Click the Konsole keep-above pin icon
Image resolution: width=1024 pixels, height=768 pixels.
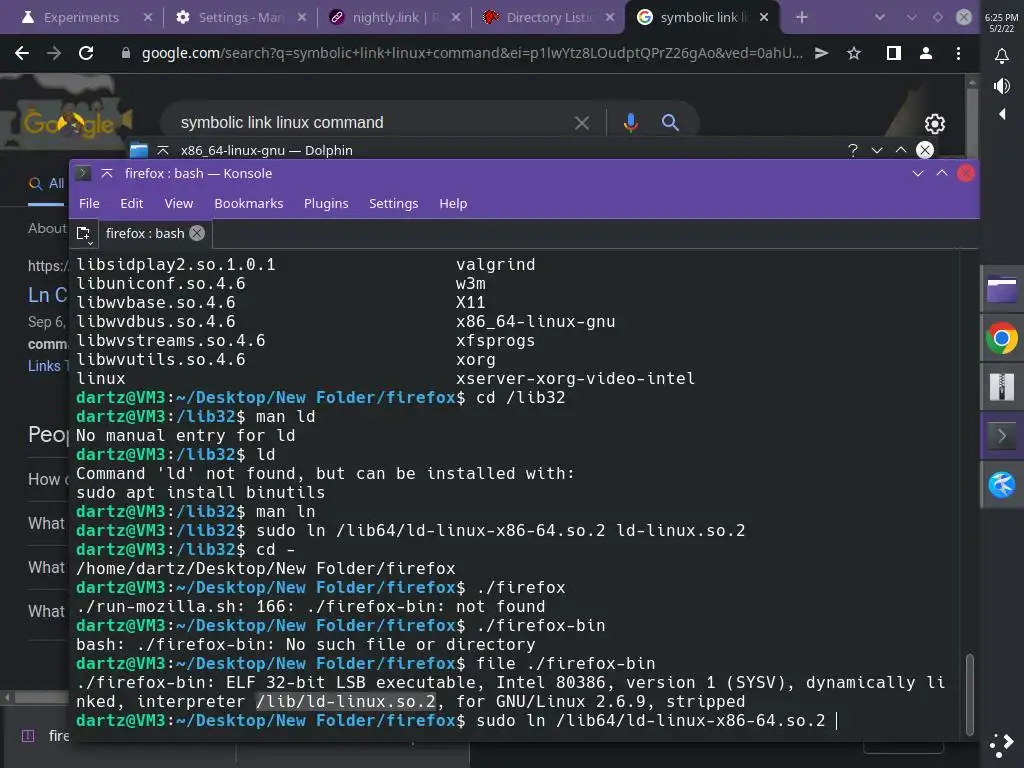pyautogui.click(x=107, y=173)
